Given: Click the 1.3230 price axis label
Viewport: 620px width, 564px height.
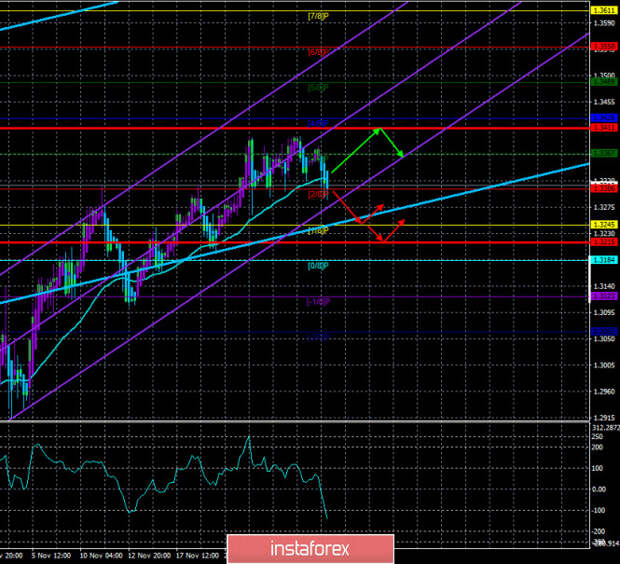Looking at the screenshot, I should pyautogui.click(x=605, y=234).
